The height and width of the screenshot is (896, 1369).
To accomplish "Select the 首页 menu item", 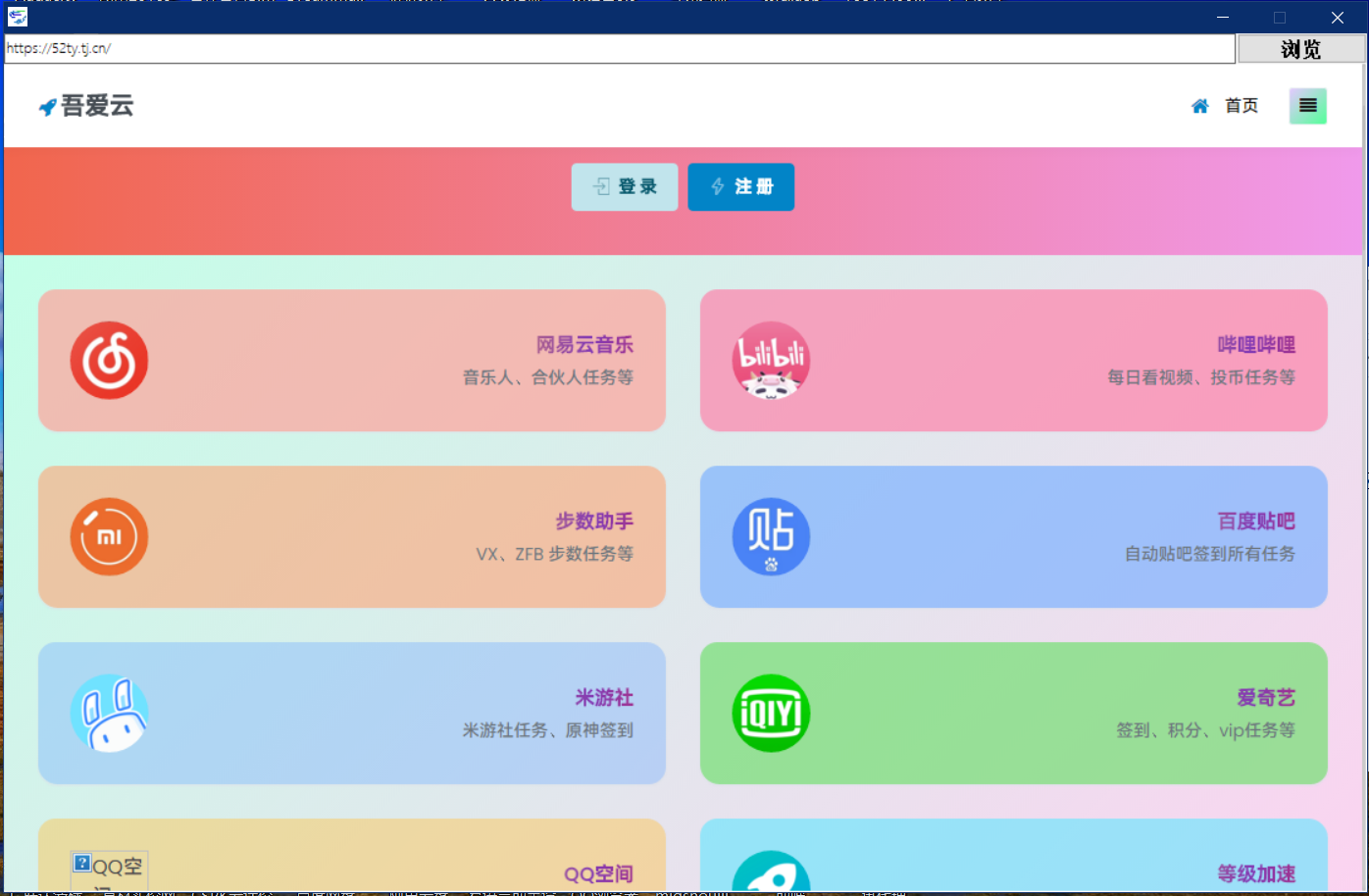I will (x=1241, y=105).
